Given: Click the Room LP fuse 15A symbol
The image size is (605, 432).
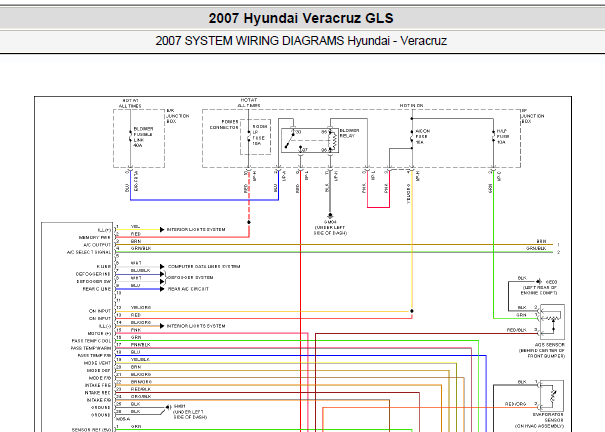Looking at the screenshot, I should 249,136.
